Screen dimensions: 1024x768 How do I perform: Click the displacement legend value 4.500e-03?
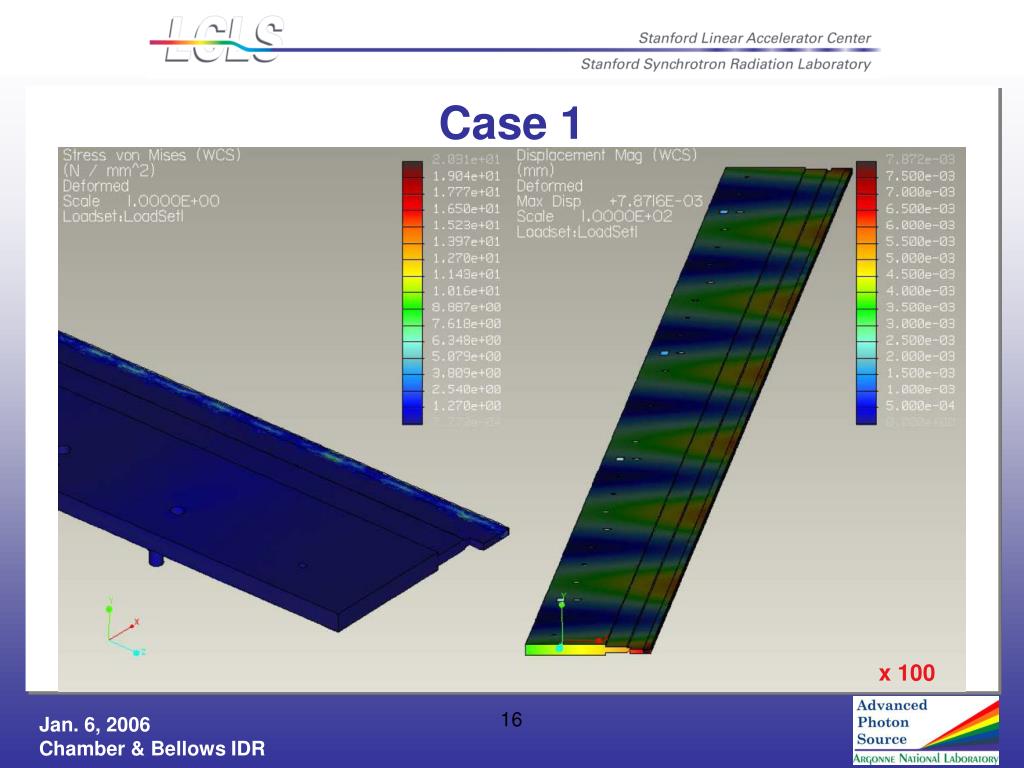[920, 275]
